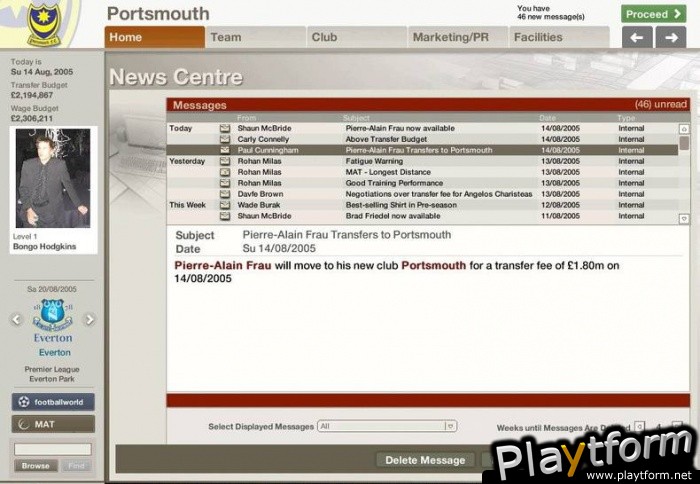
Task: Click the Everton team name link
Action: (54, 353)
